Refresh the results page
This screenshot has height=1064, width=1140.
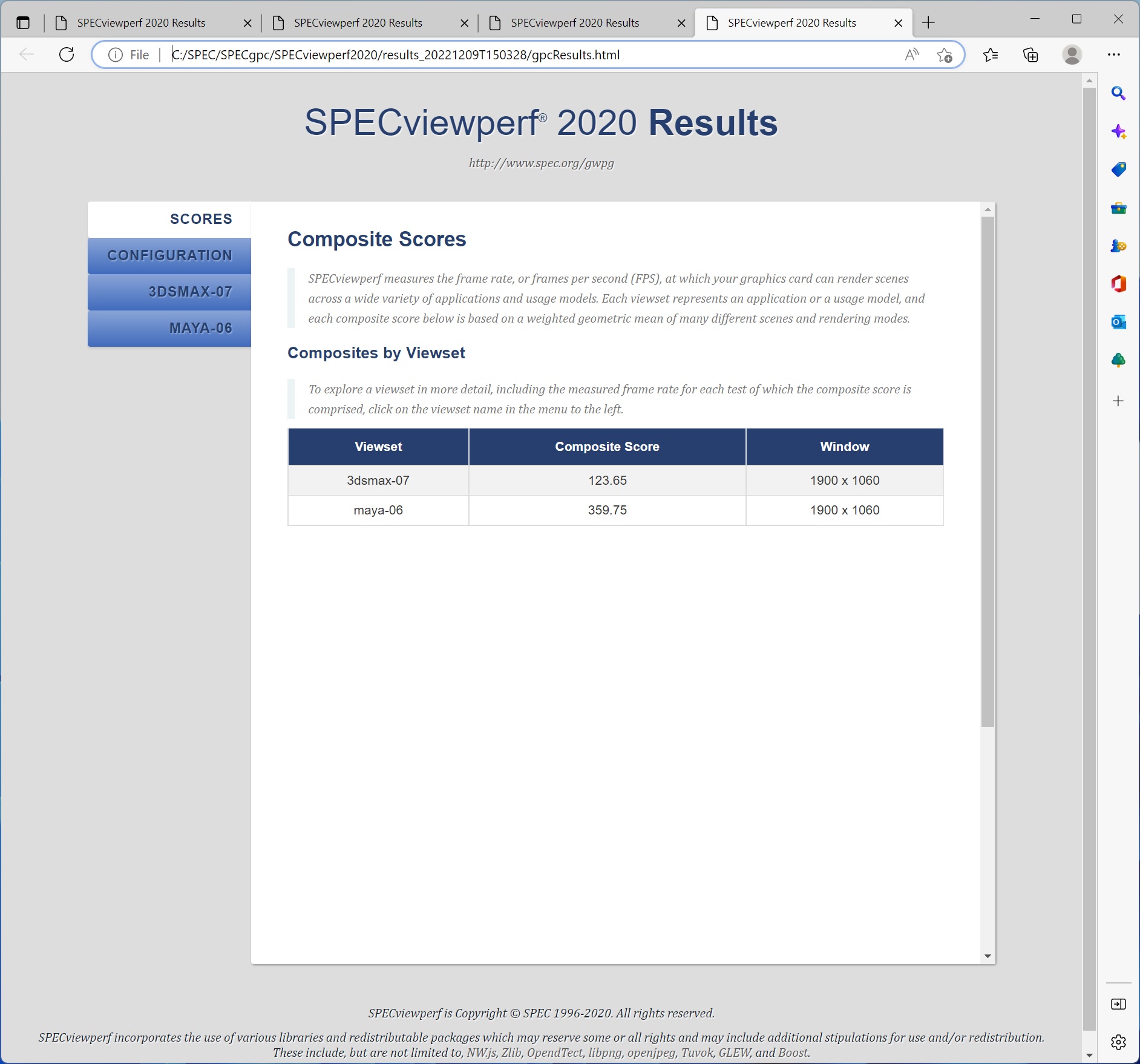[67, 54]
